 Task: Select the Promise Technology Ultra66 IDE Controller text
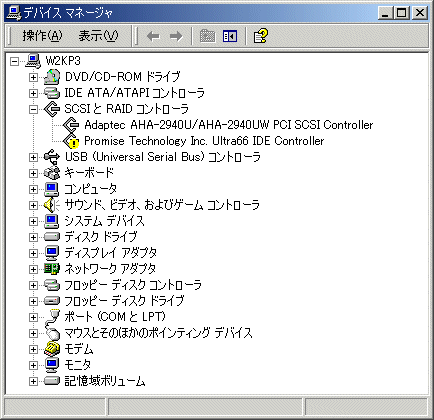click(204, 141)
